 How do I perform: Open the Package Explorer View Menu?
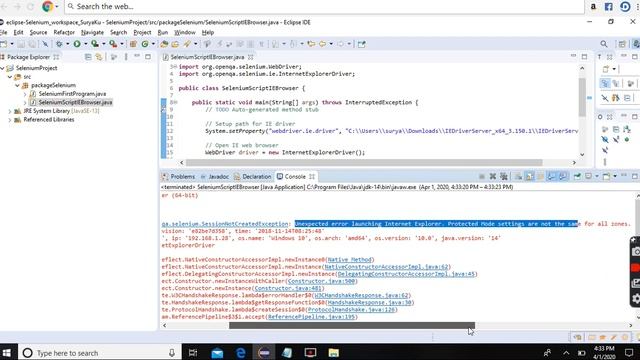pos(126,57)
